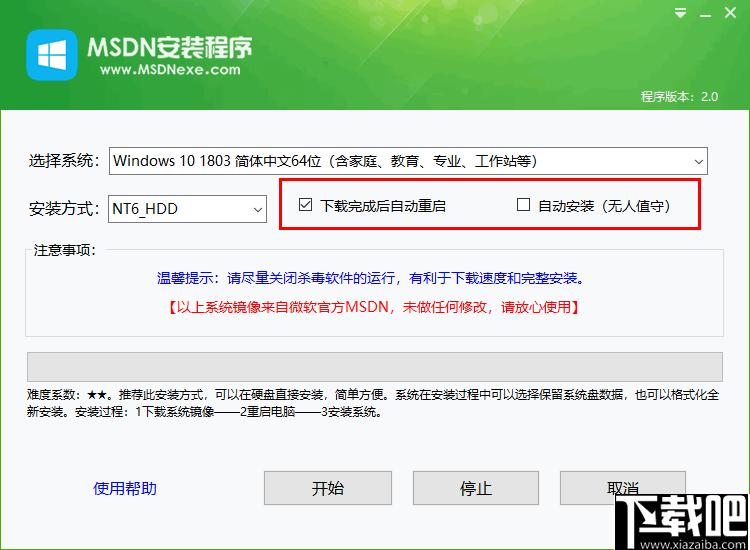
Task: Click the 选择系统 label
Action: coord(65,160)
